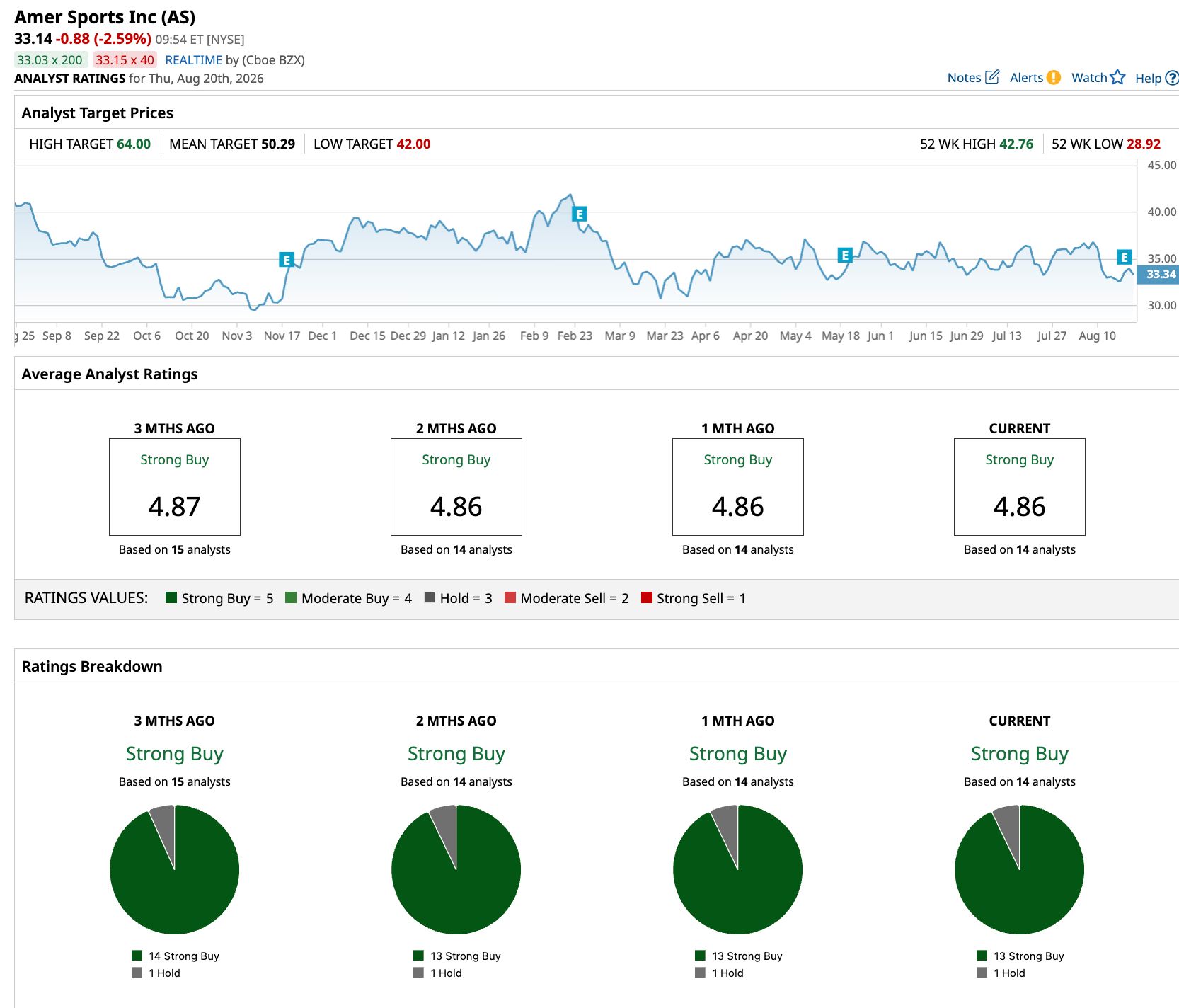Click the Strong Buy legend swatch under 2 MTHS AGO pie
Screen dimensions: 1179x1008
[x=418, y=956]
